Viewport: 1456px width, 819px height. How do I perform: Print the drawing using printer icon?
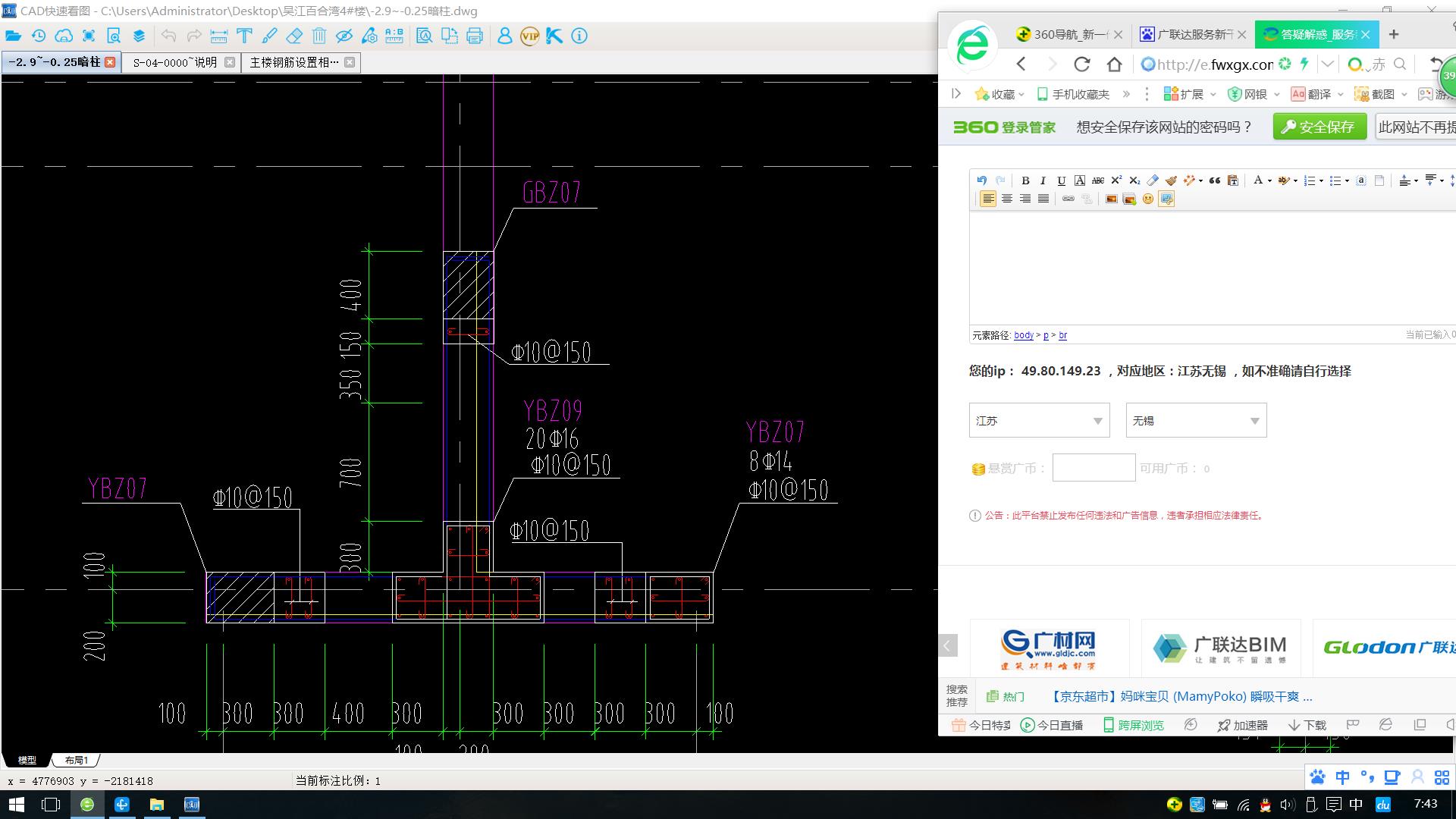point(475,36)
